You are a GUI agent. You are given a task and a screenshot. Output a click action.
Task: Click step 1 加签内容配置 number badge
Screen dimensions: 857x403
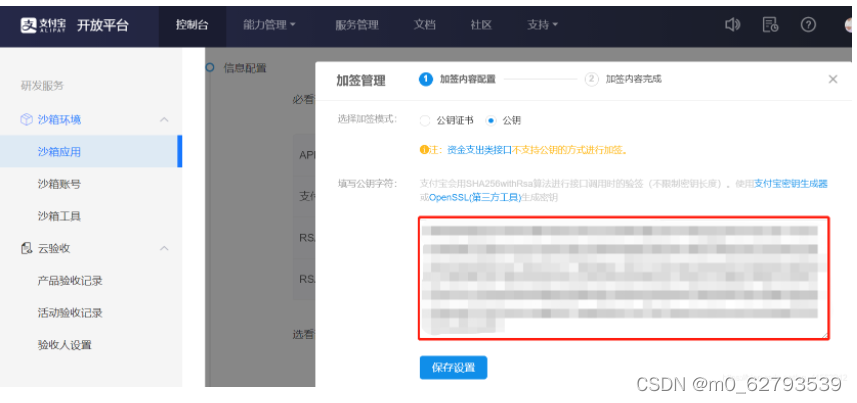pos(426,79)
